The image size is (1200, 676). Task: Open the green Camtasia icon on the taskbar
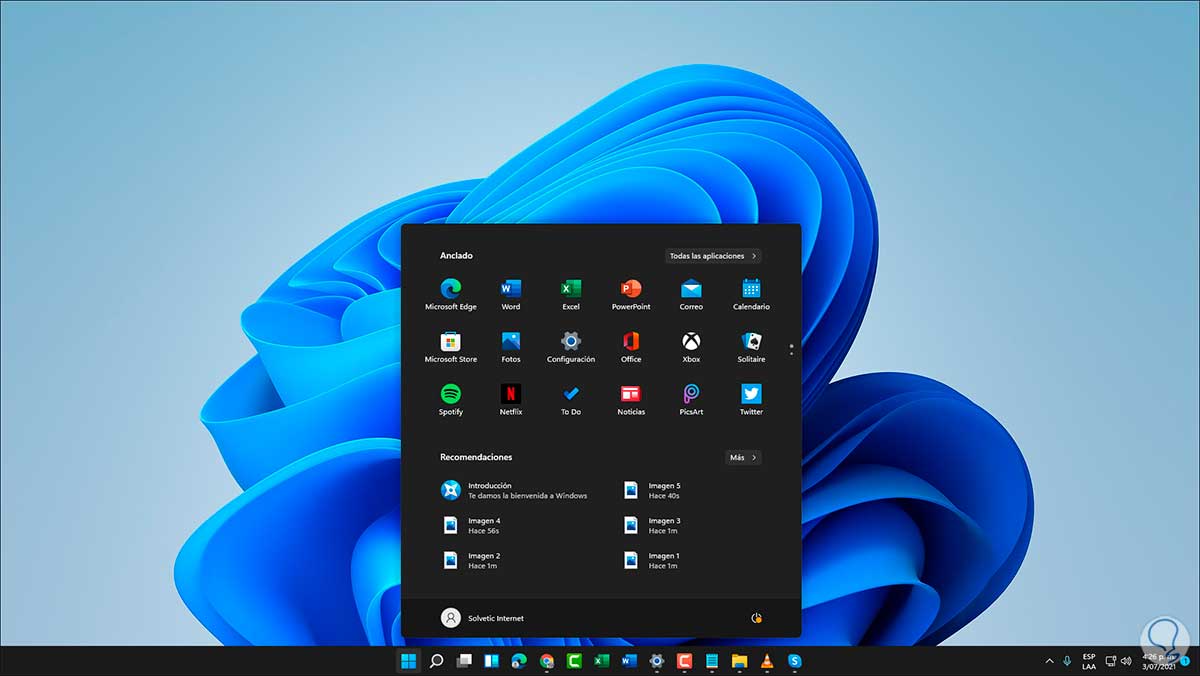pyautogui.click(x=574, y=661)
